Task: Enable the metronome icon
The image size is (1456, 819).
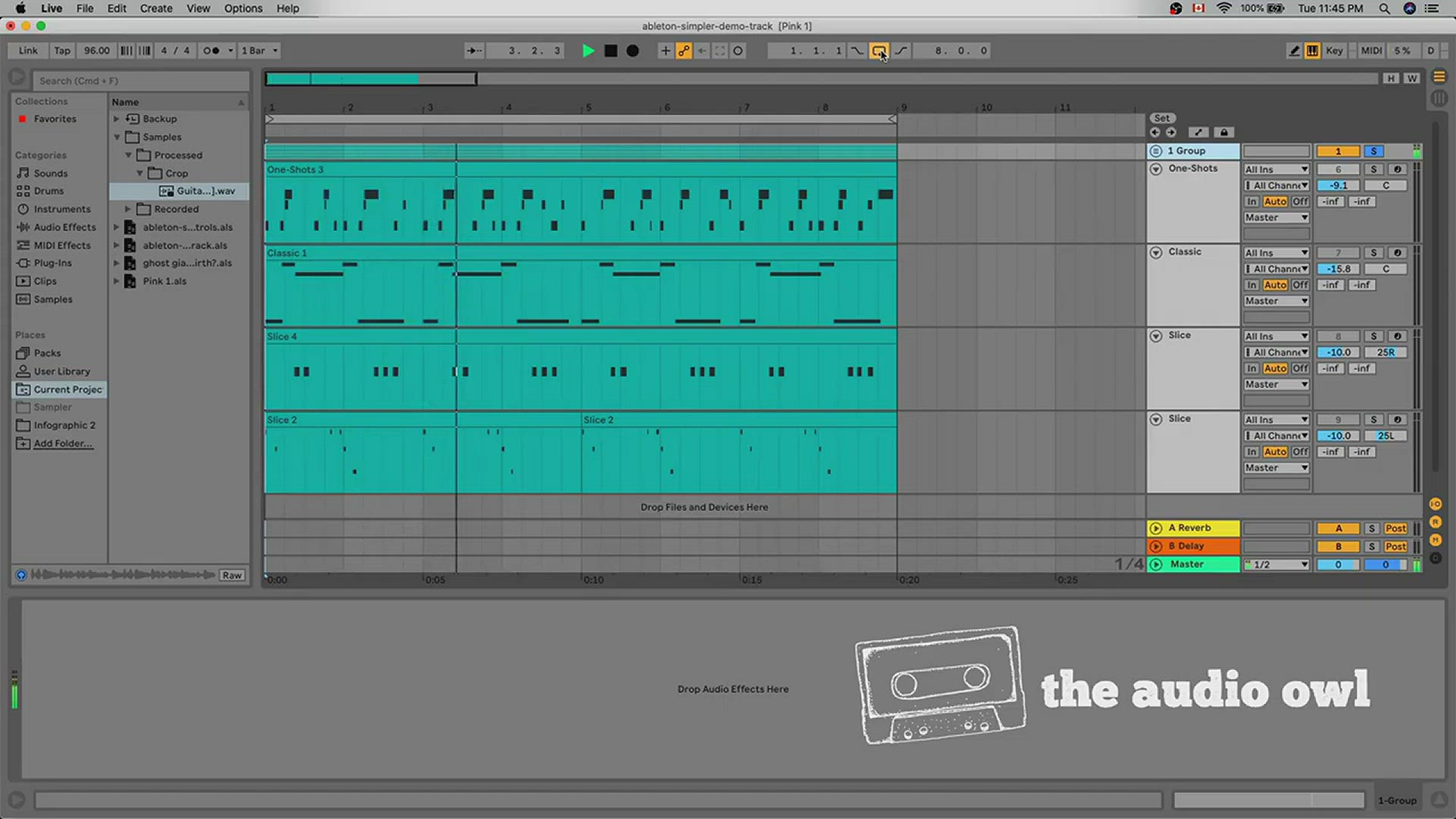Action: [x=211, y=51]
